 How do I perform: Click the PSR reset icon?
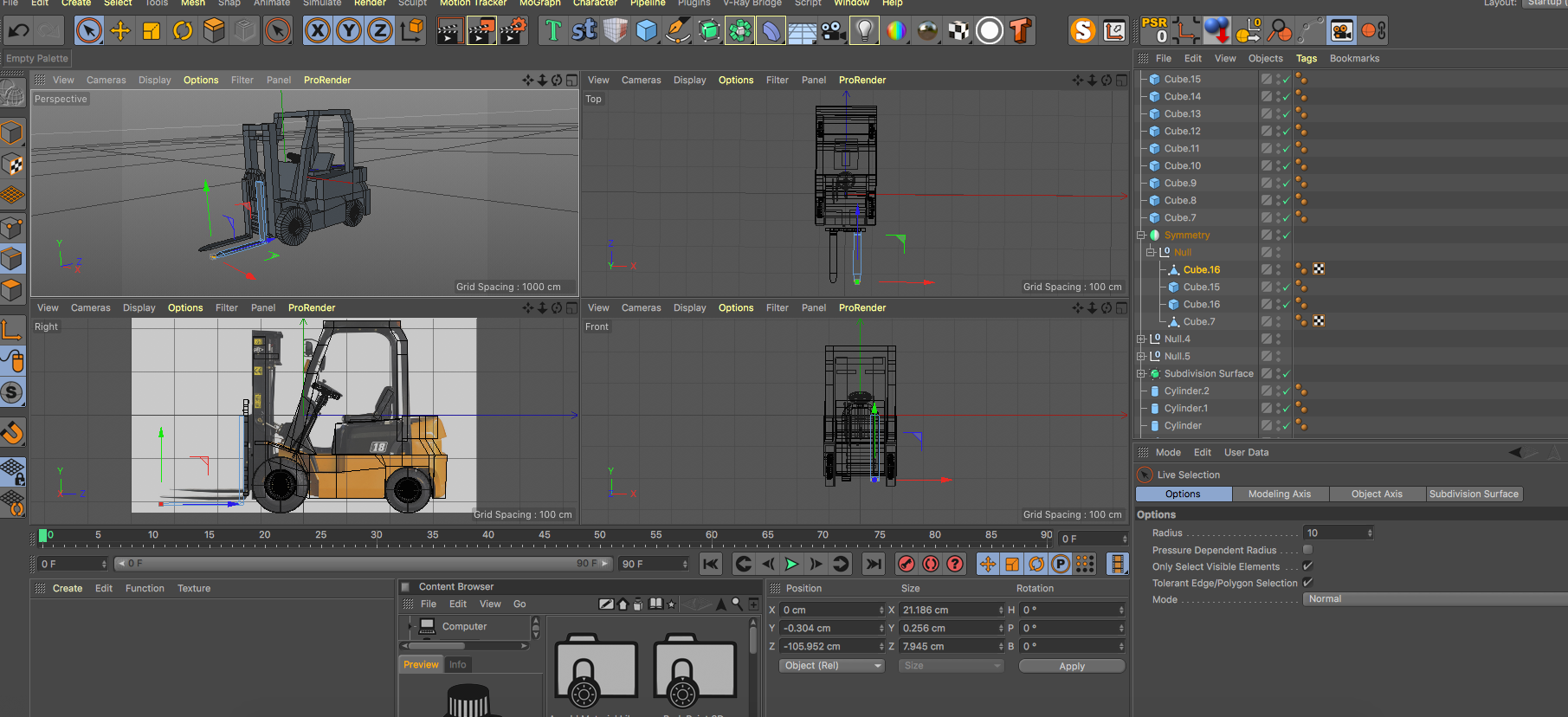(x=1155, y=30)
